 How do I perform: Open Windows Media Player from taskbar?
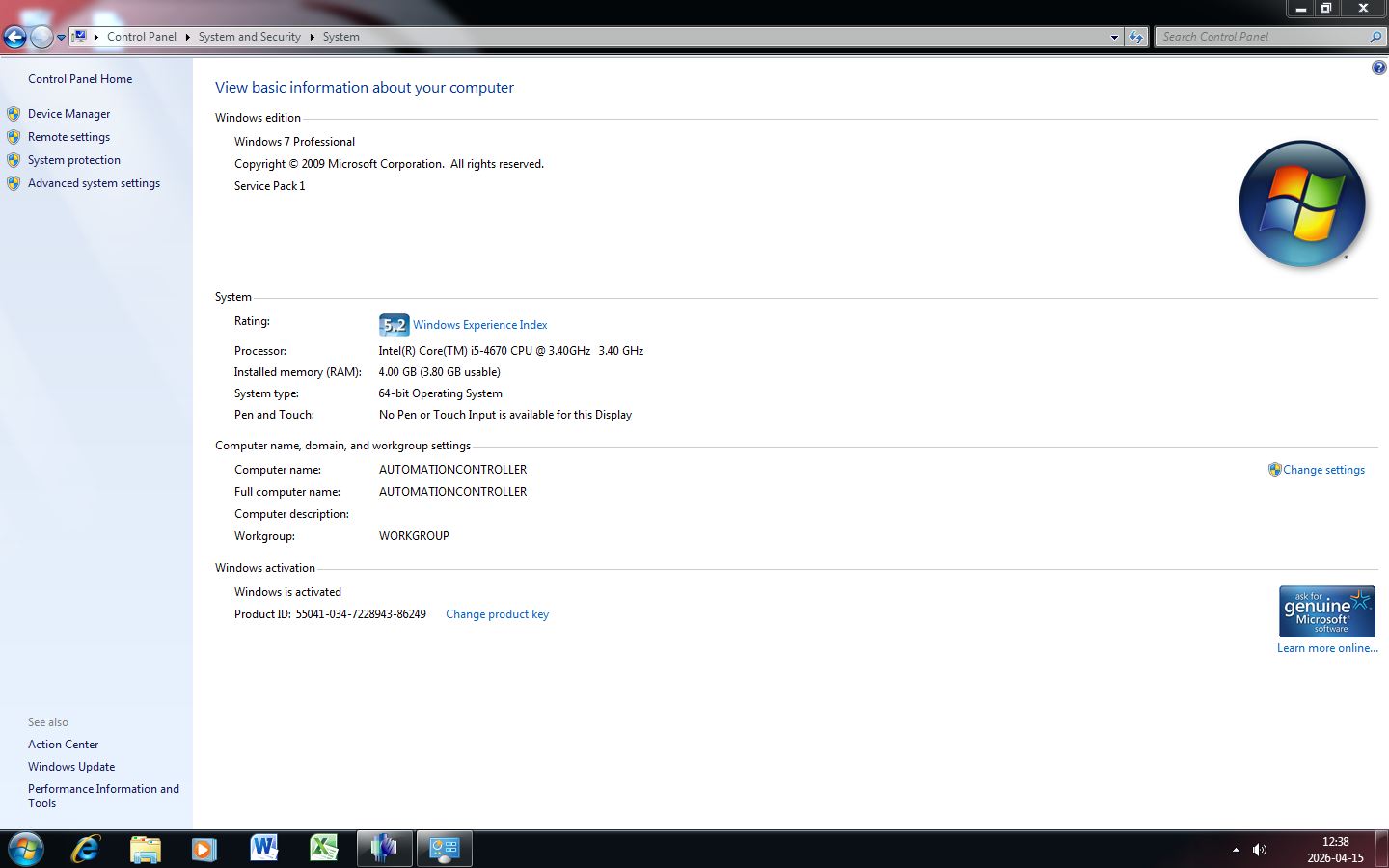[204, 849]
